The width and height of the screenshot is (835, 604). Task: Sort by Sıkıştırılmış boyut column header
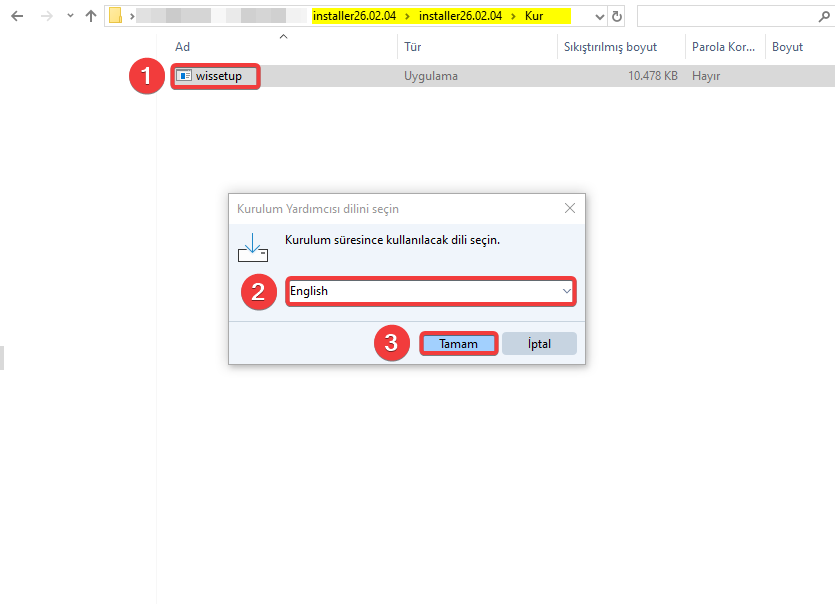610,47
